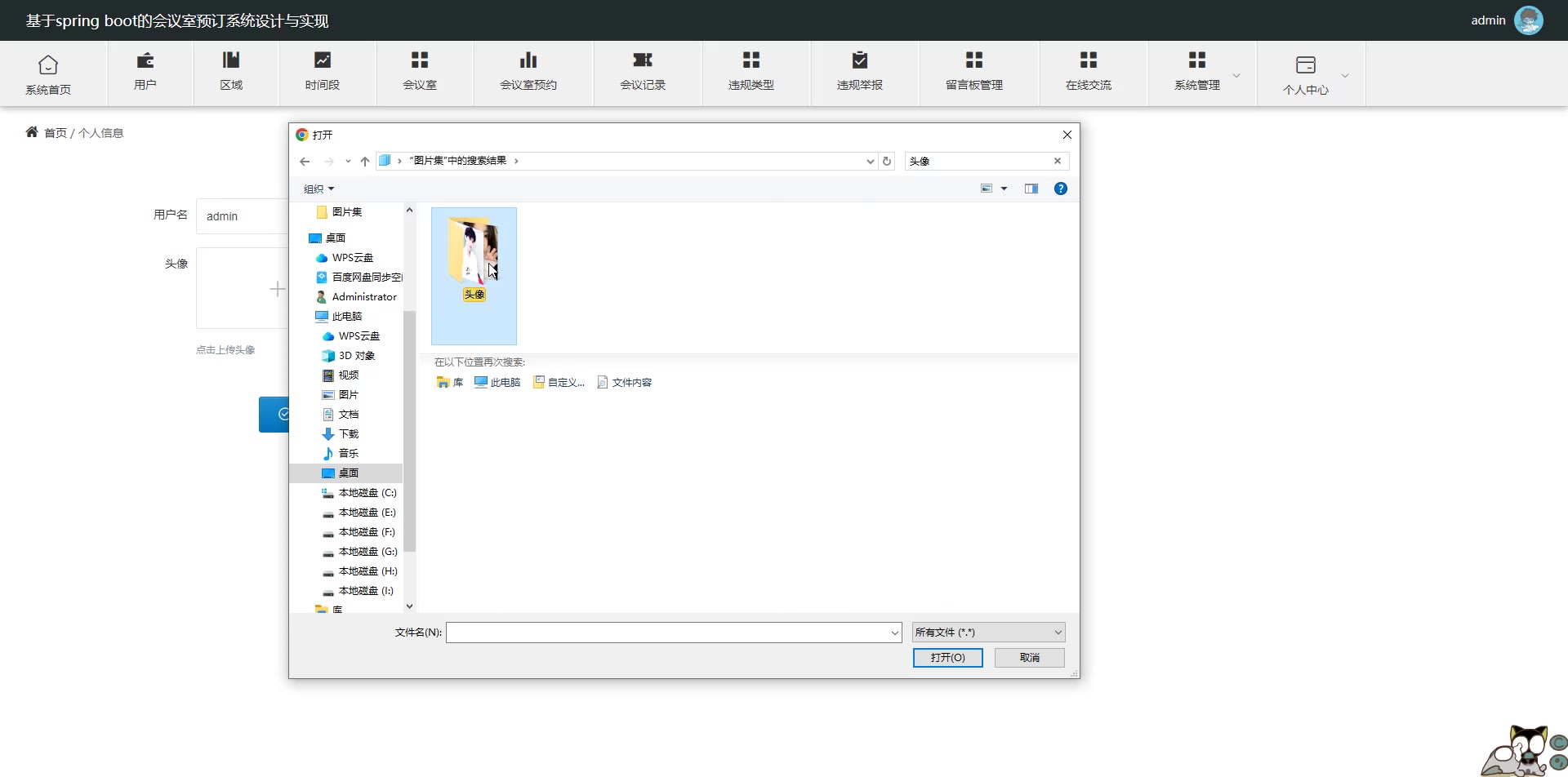The height and width of the screenshot is (777, 1568).
Task: Open the 时间段 time slot icon
Action: point(323,60)
